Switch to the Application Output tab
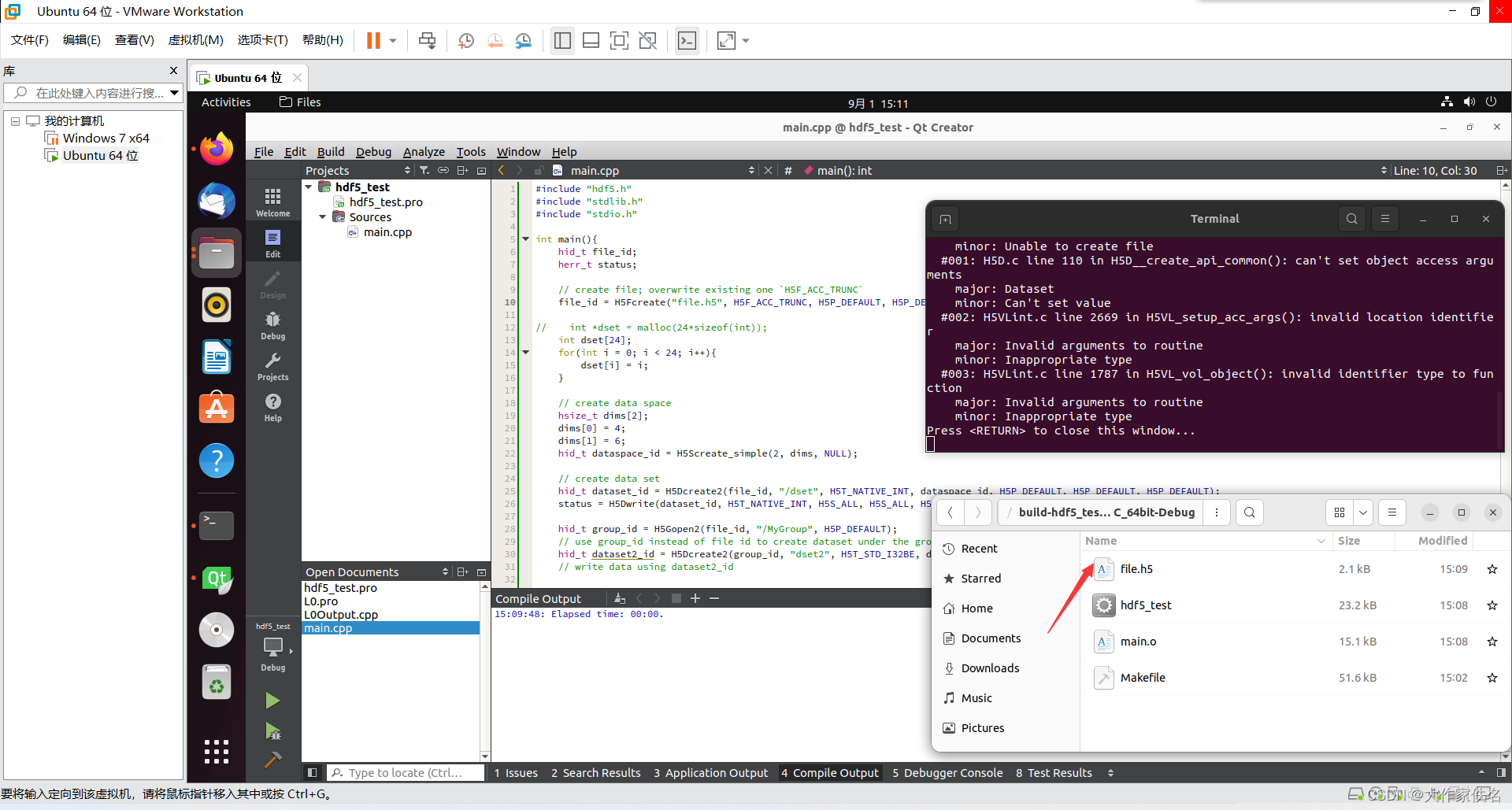This screenshot has height=810, width=1512. coord(710,772)
